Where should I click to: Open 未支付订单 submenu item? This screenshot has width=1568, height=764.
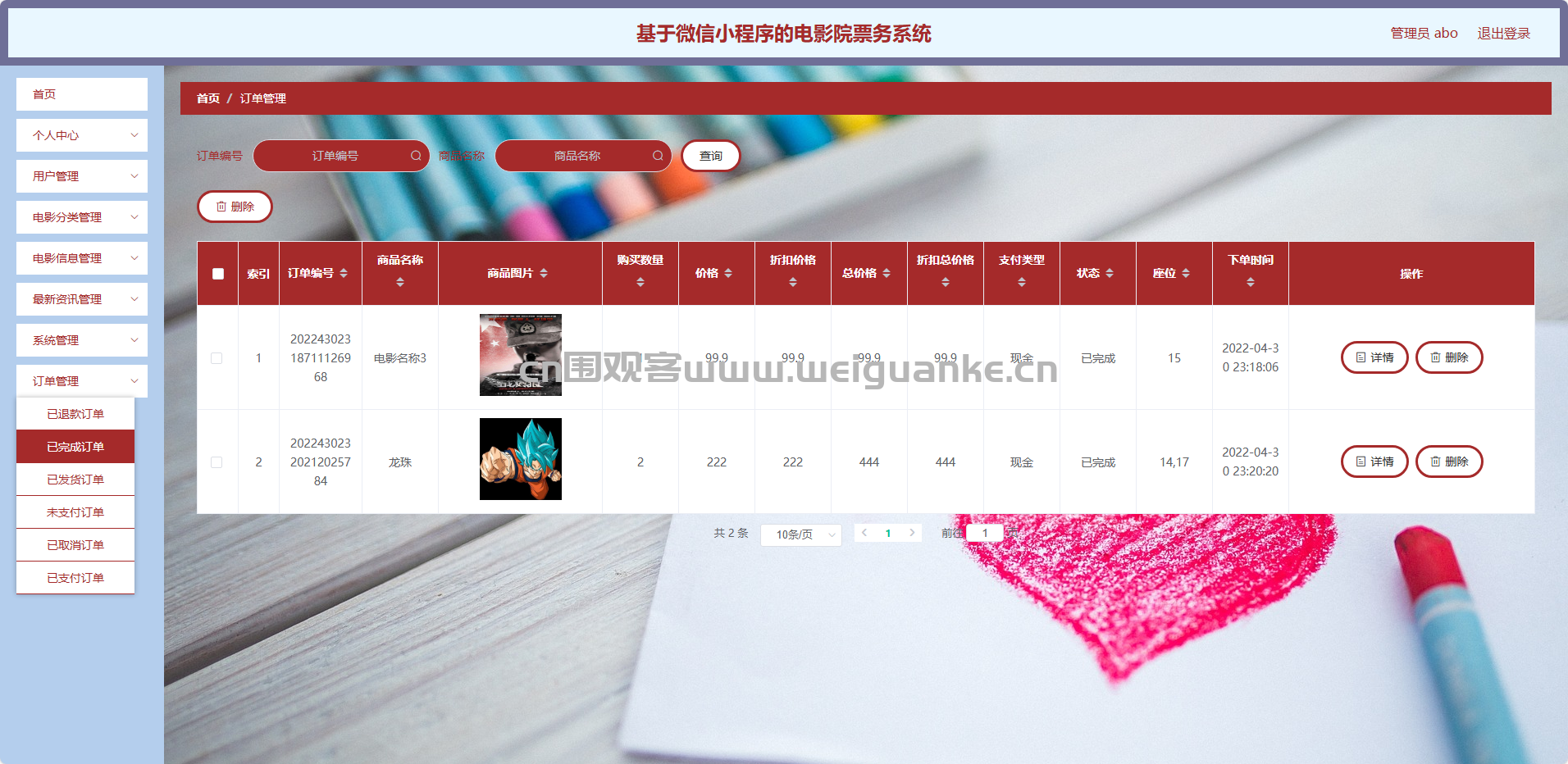coord(75,512)
